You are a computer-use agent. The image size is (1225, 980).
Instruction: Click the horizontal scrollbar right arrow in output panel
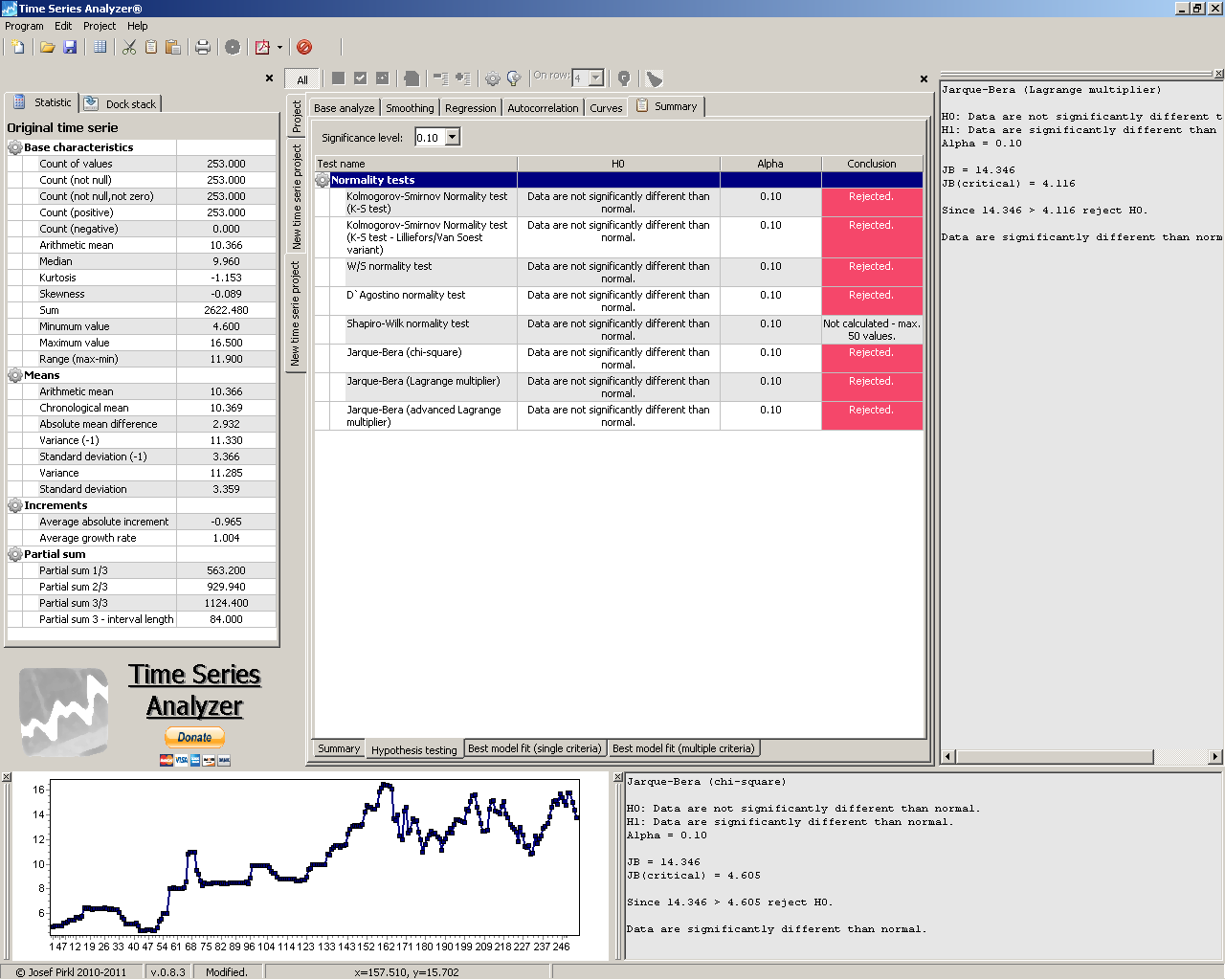[1215, 756]
